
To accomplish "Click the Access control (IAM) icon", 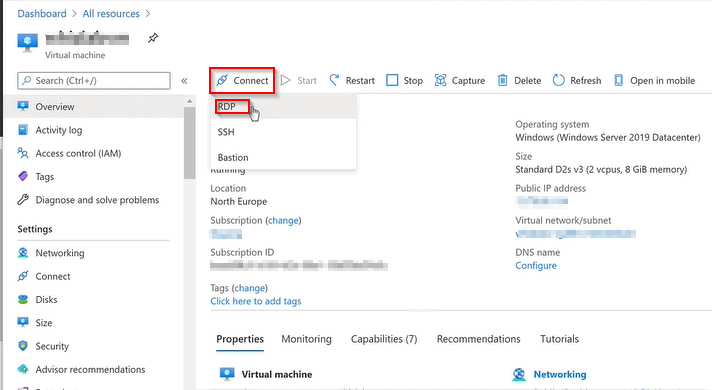I will coord(23,153).
